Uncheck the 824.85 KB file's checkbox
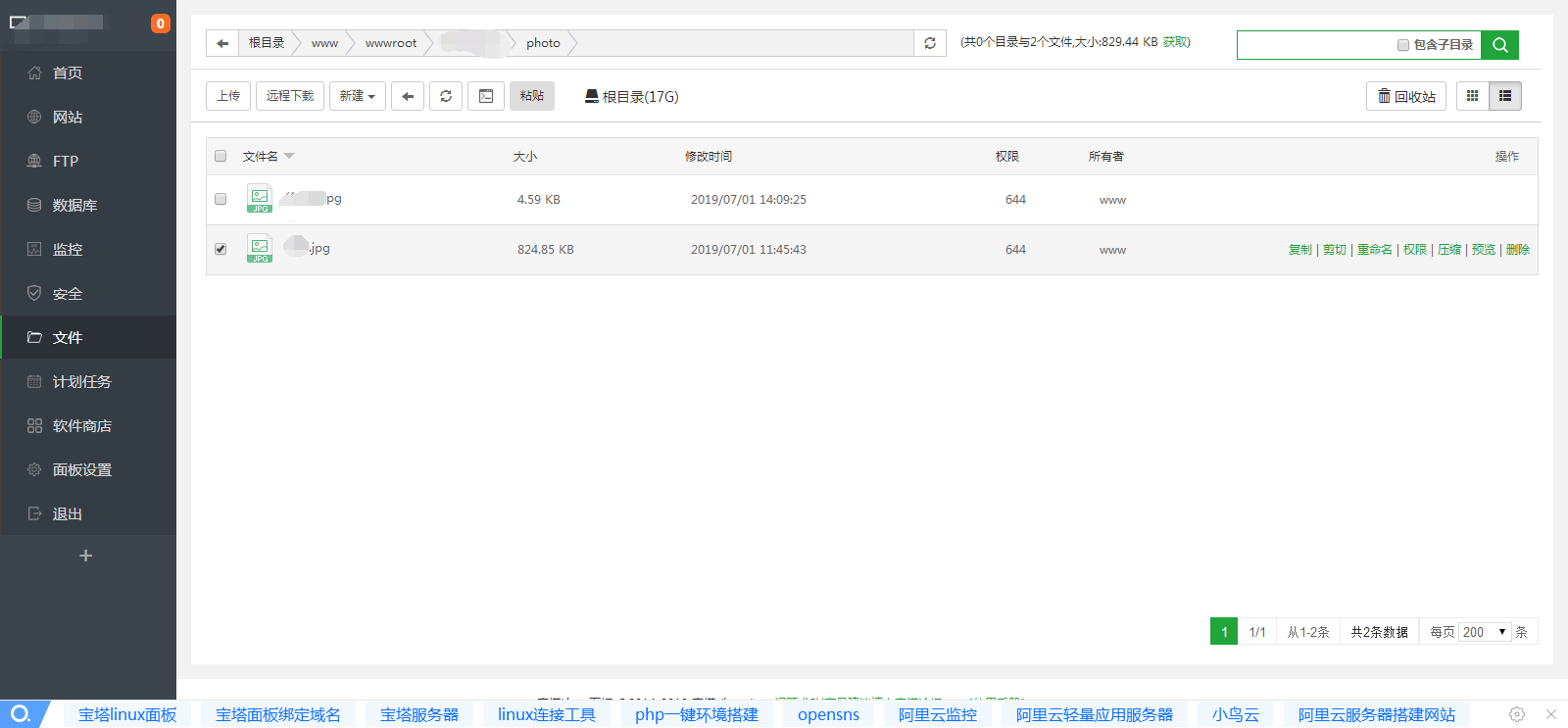The image size is (1568, 728). pos(220,249)
